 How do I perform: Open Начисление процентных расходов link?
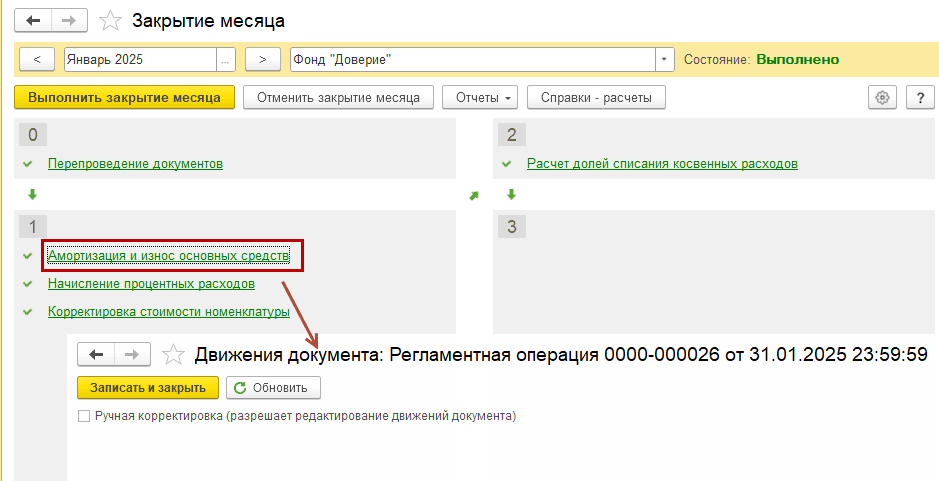(x=152, y=284)
